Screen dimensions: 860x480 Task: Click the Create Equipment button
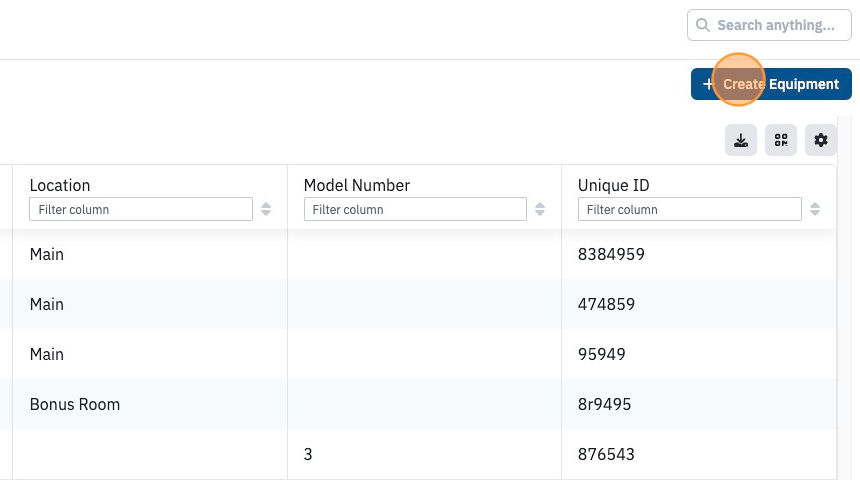tap(771, 84)
